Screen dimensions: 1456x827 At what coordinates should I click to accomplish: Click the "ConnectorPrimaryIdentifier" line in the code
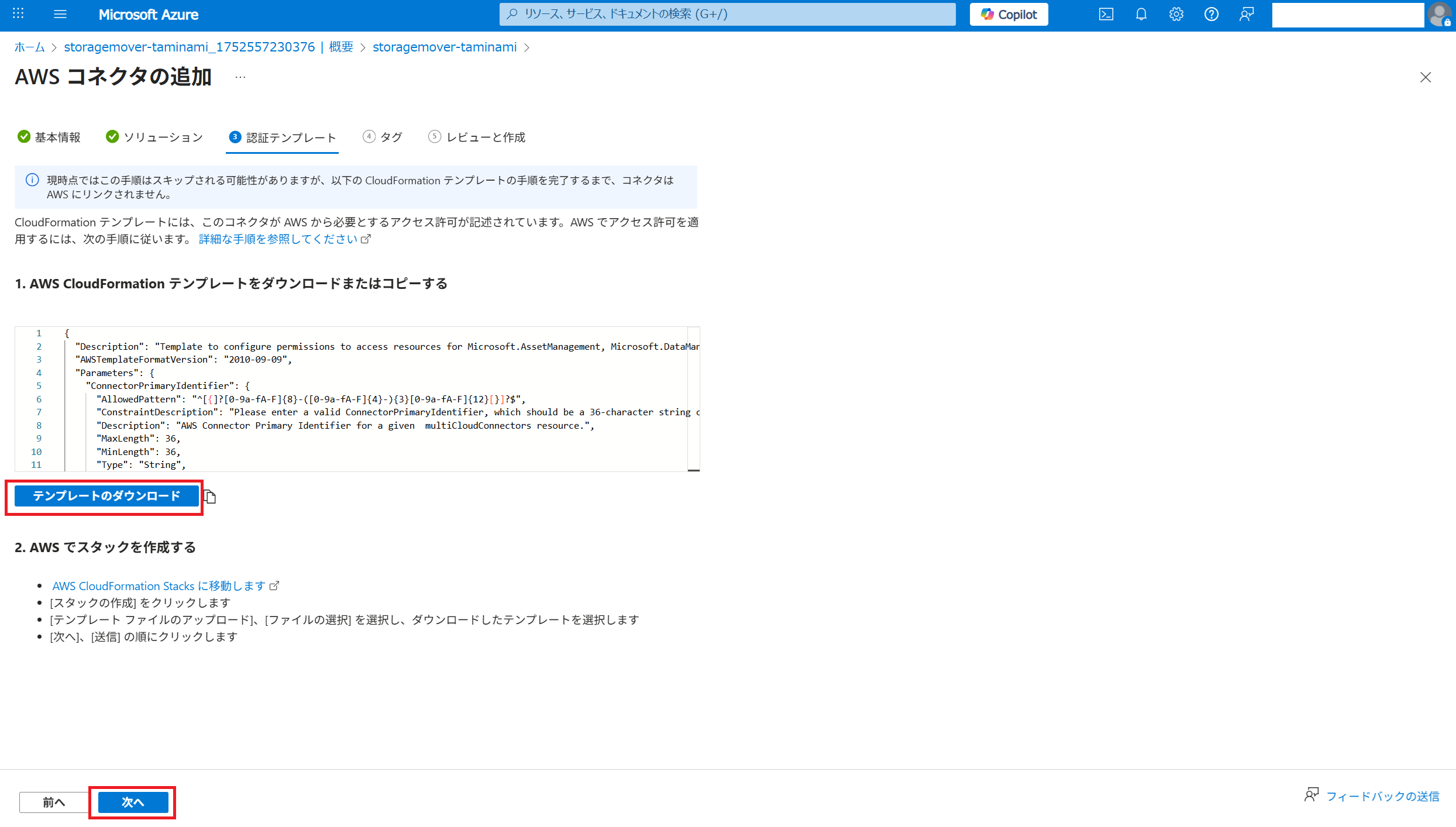click(168, 386)
